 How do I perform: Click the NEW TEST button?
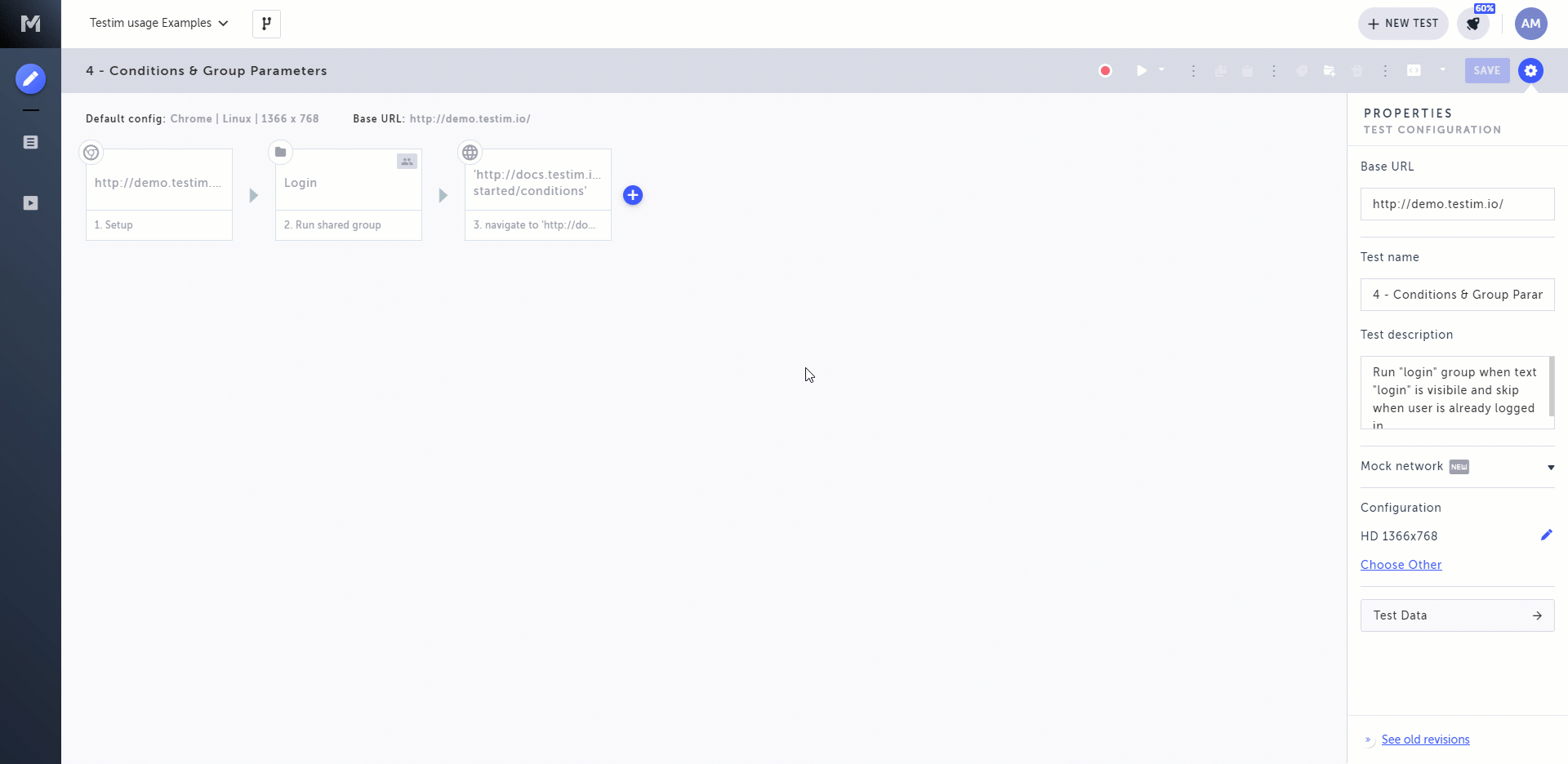[1403, 24]
